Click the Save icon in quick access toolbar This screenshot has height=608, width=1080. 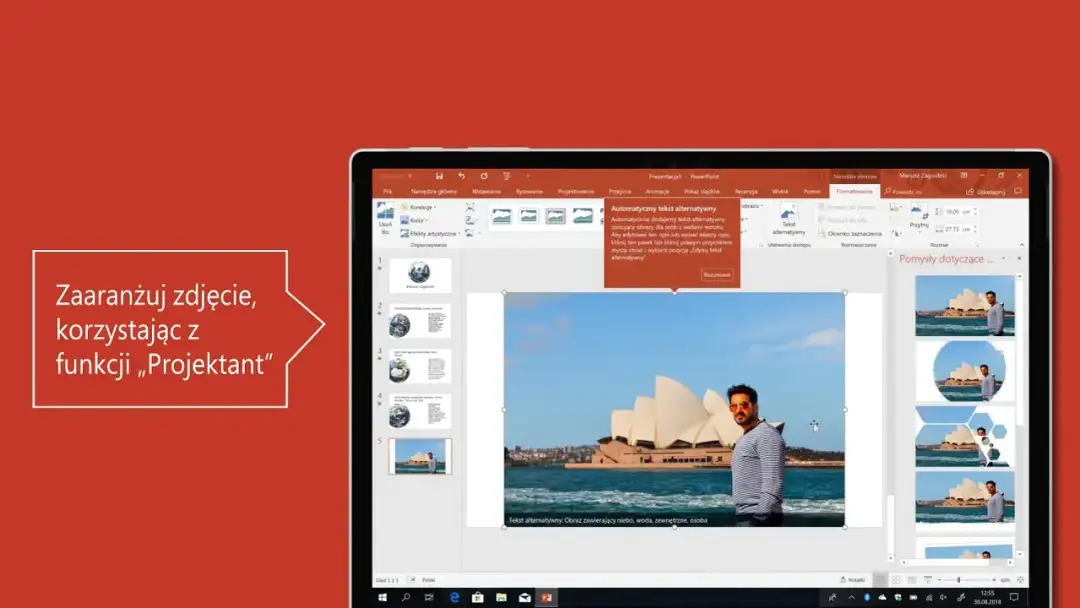(439, 176)
